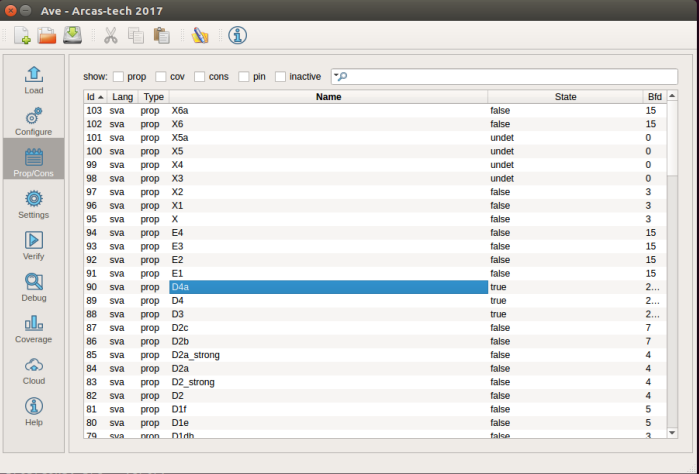The height and width of the screenshot is (474, 699).
Task: Select property row D2c
Action: 375,328
